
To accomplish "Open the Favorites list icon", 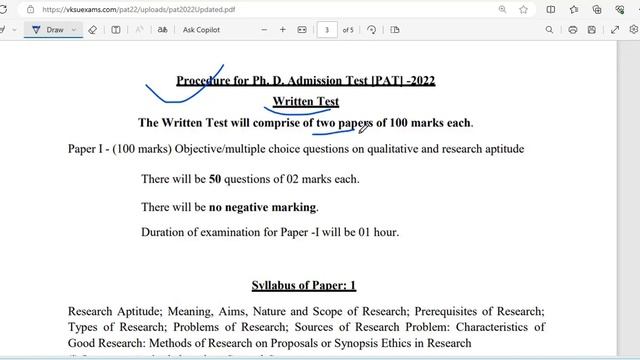I will point(574,9).
